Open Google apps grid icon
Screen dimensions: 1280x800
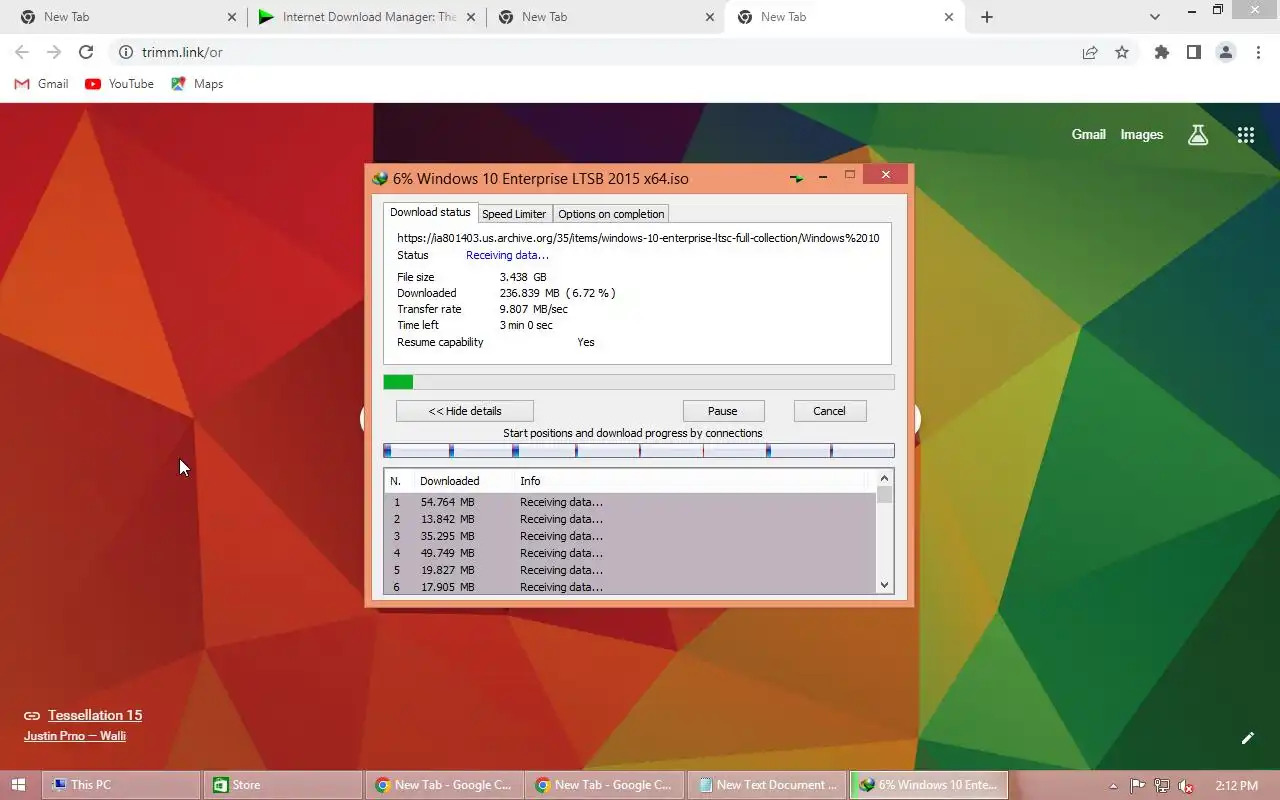1245,135
